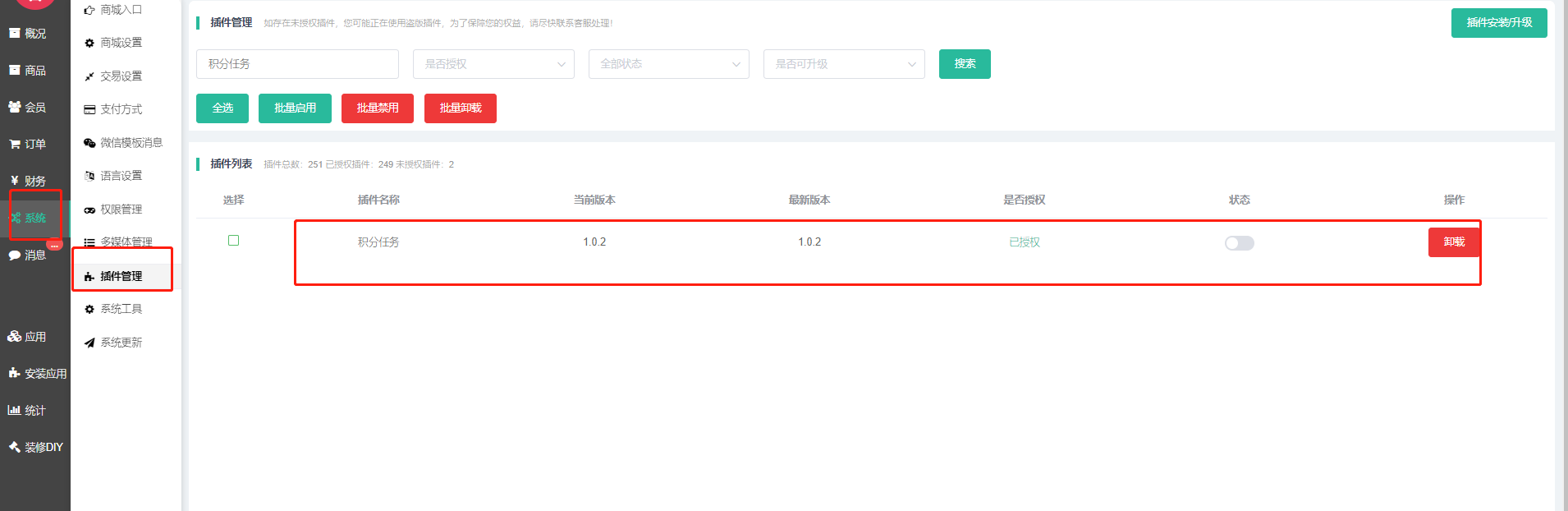Click the 系统更新 paper plane icon
The height and width of the screenshot is (511, 1568).
(x=89, y=343)
